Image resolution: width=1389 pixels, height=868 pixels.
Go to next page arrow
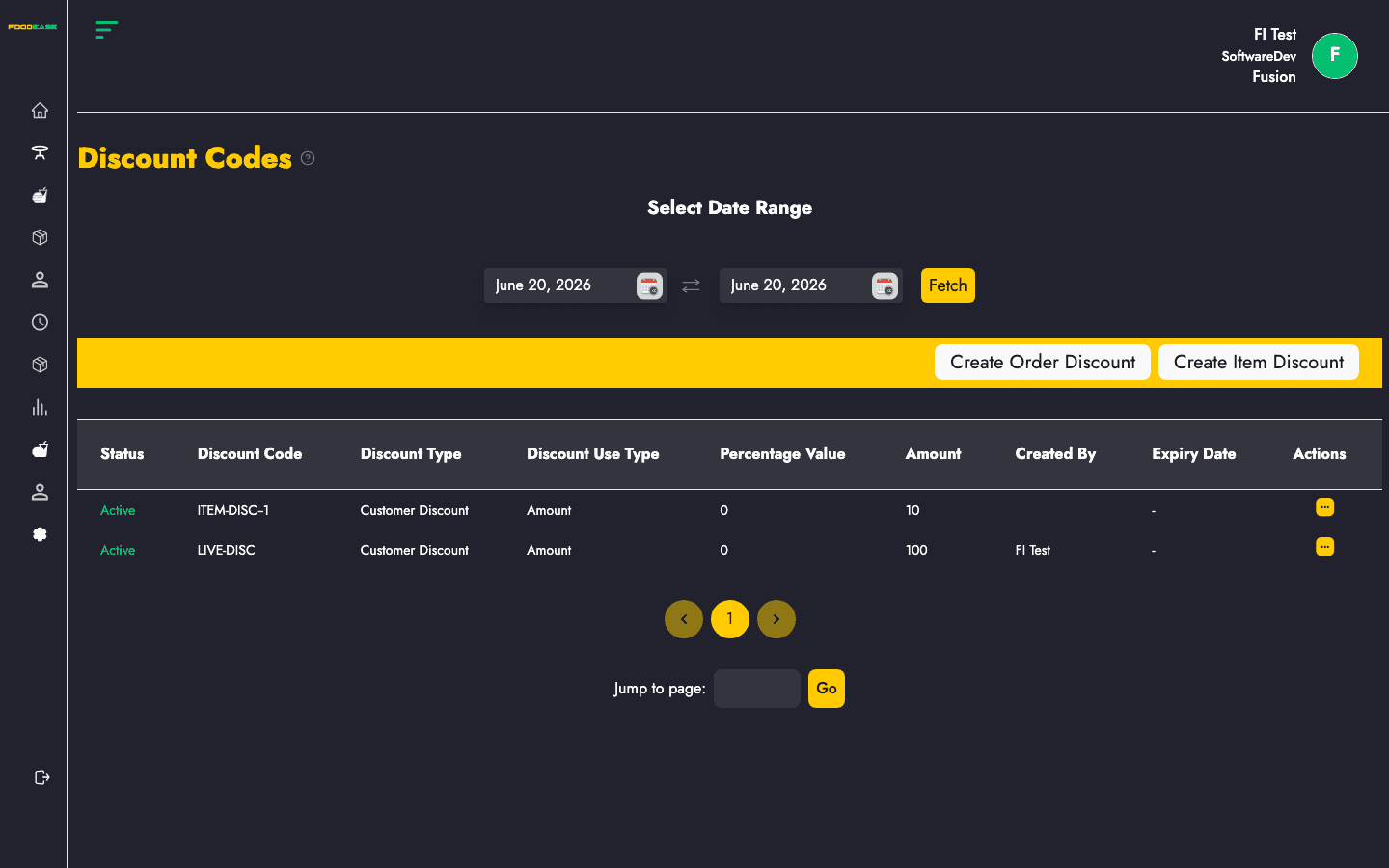776,619
